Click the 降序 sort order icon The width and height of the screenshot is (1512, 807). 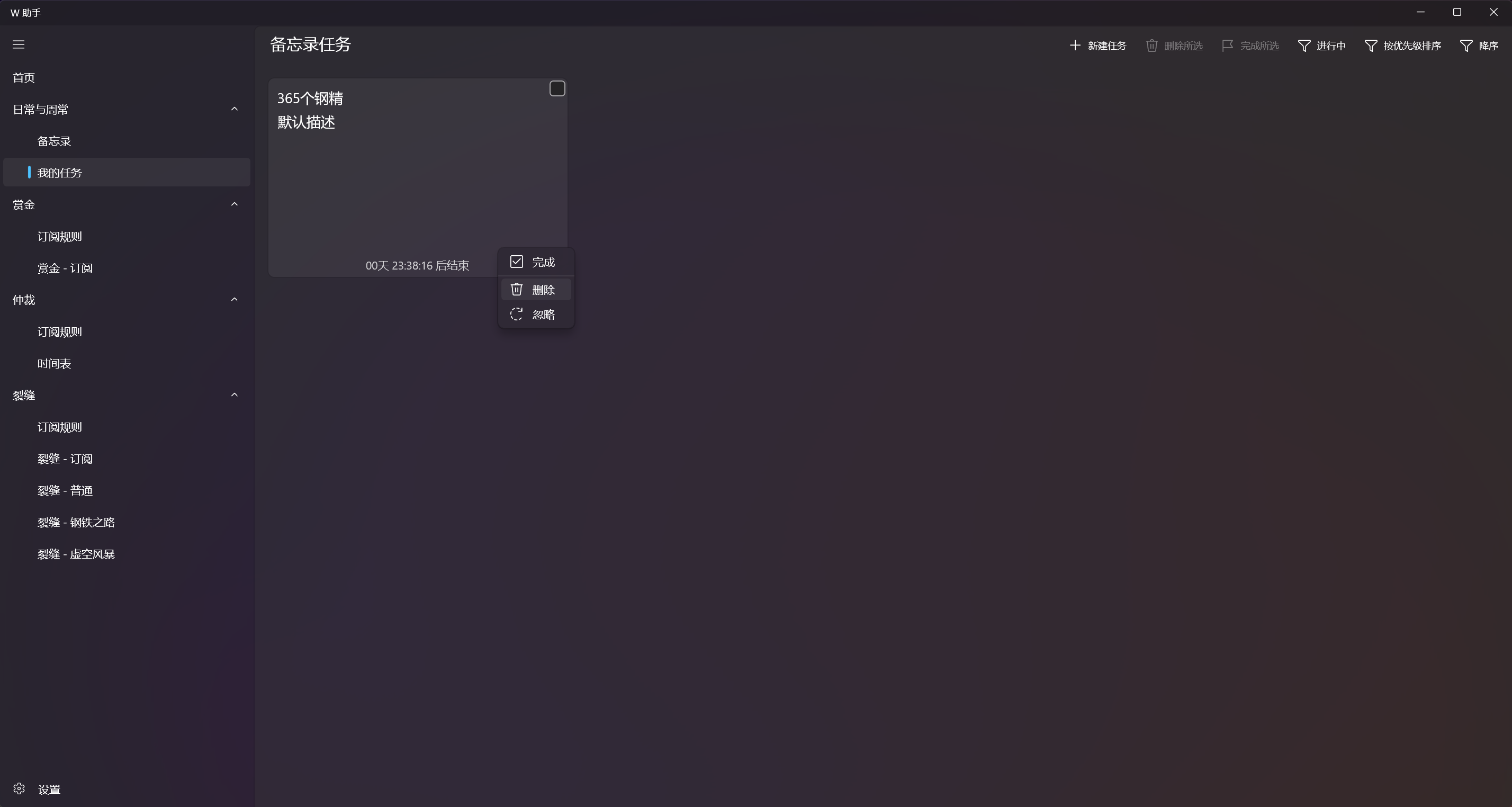[x=1465, y=46]
